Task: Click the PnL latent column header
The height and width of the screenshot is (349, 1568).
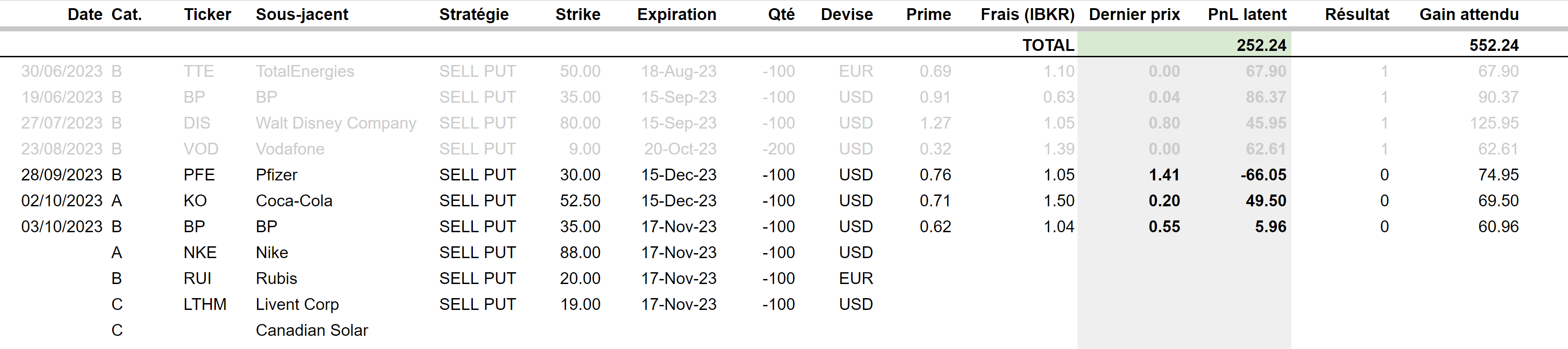Action: pos(1246,15)
